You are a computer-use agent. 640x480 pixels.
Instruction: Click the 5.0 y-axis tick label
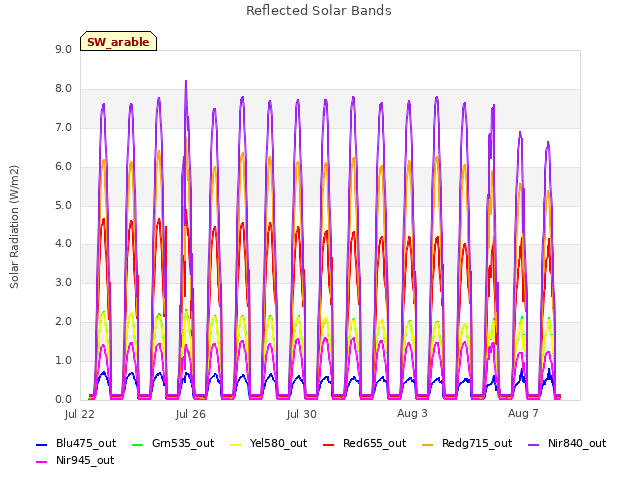point(63,205)
